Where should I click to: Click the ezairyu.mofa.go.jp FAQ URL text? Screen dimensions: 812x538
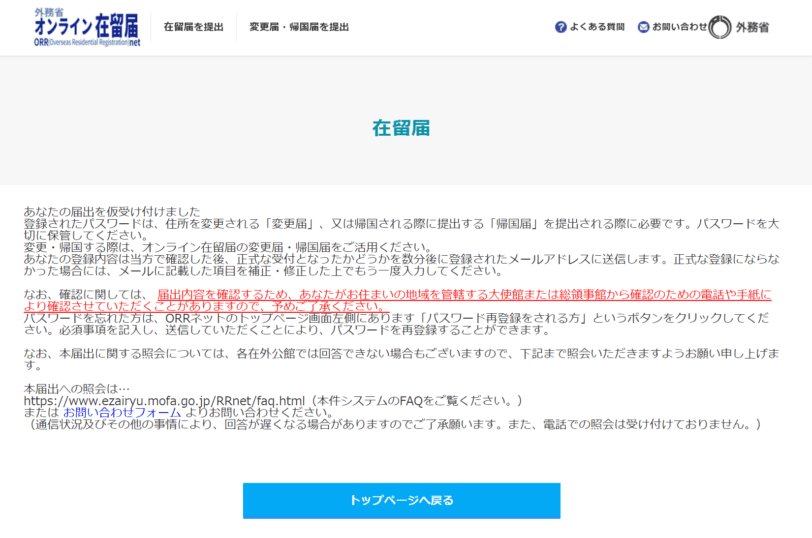pos(164,401)
